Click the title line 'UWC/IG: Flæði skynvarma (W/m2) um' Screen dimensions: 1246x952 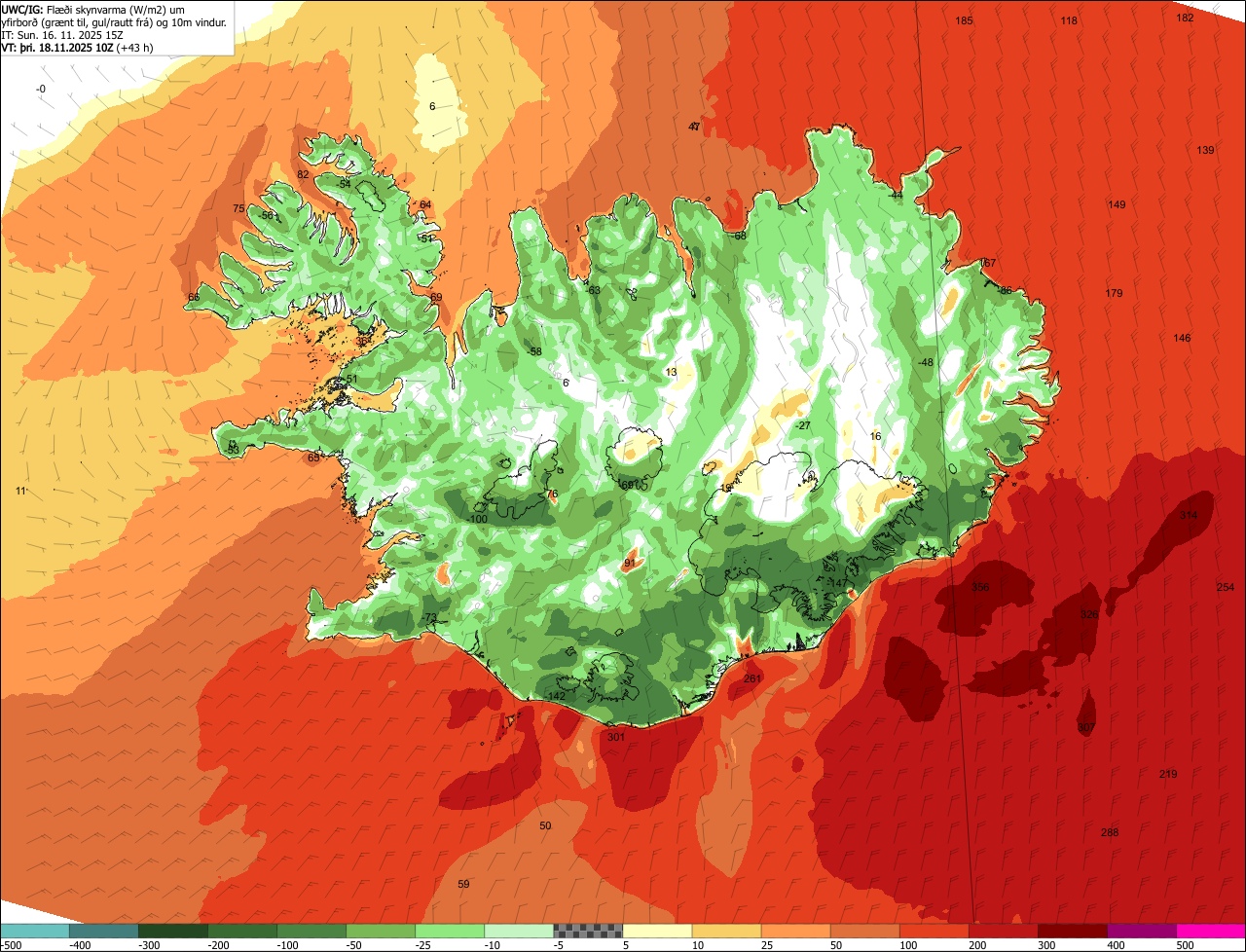click(93, 9)
